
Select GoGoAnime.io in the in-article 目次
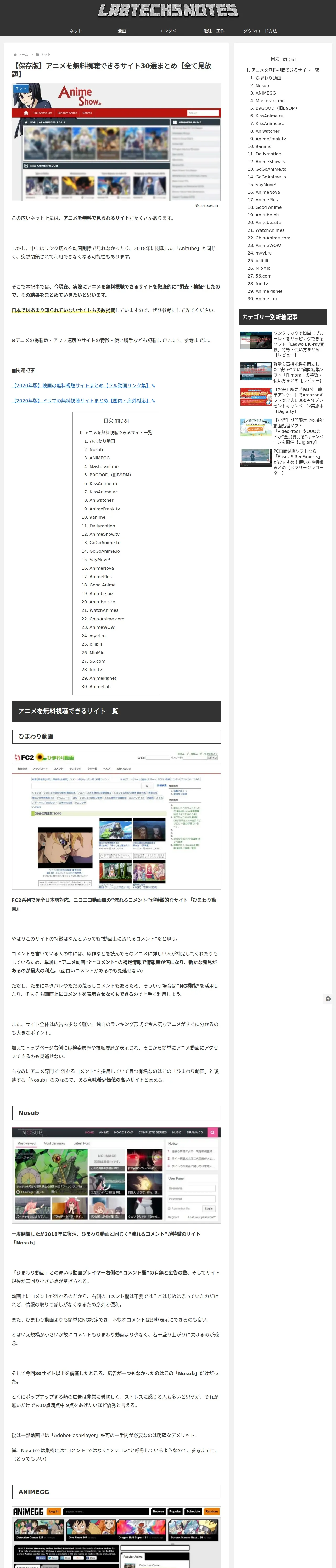click(105, 551)
